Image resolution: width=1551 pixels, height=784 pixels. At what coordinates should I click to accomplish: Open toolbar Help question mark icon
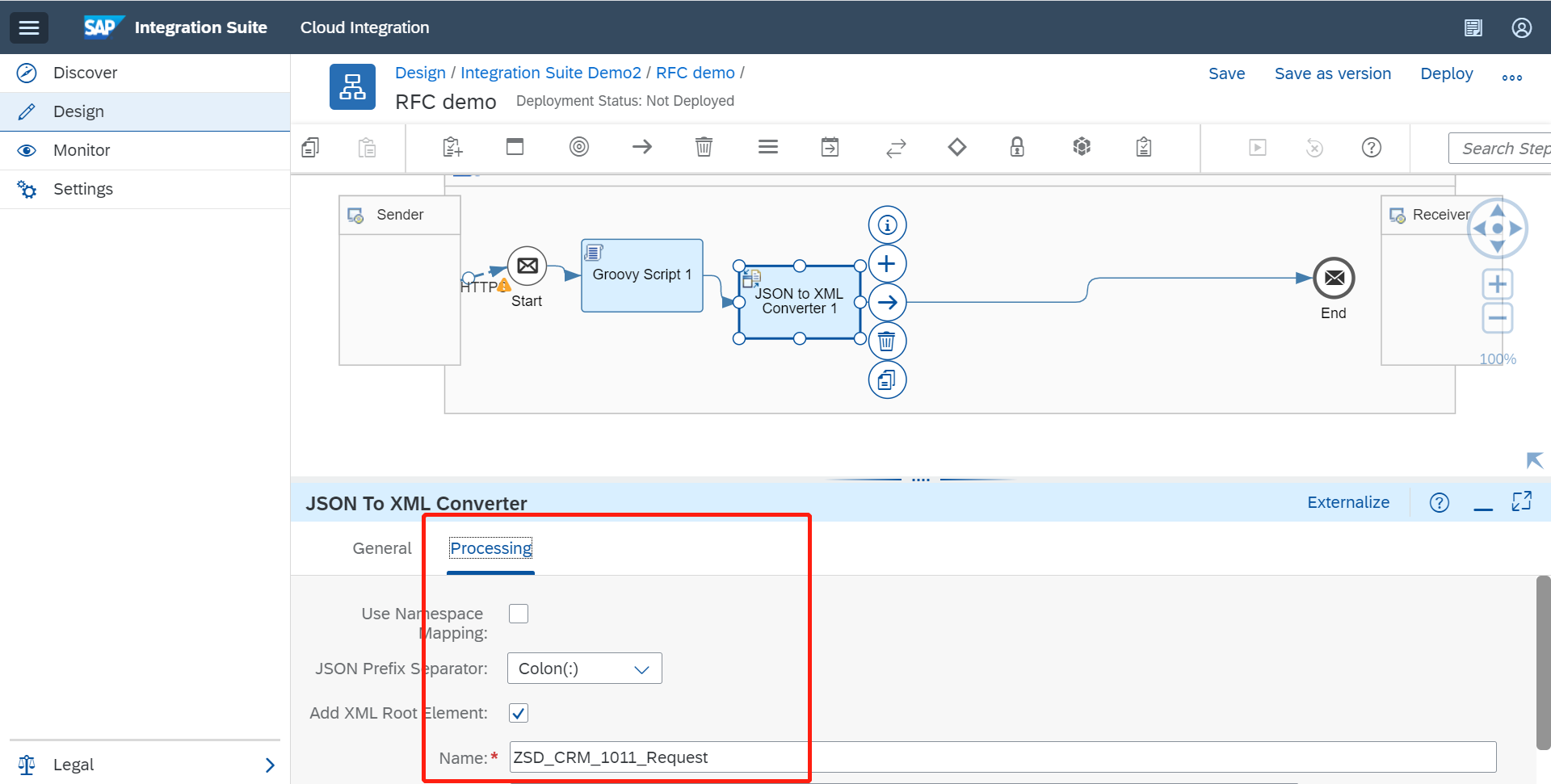(x=1371, y=148)
